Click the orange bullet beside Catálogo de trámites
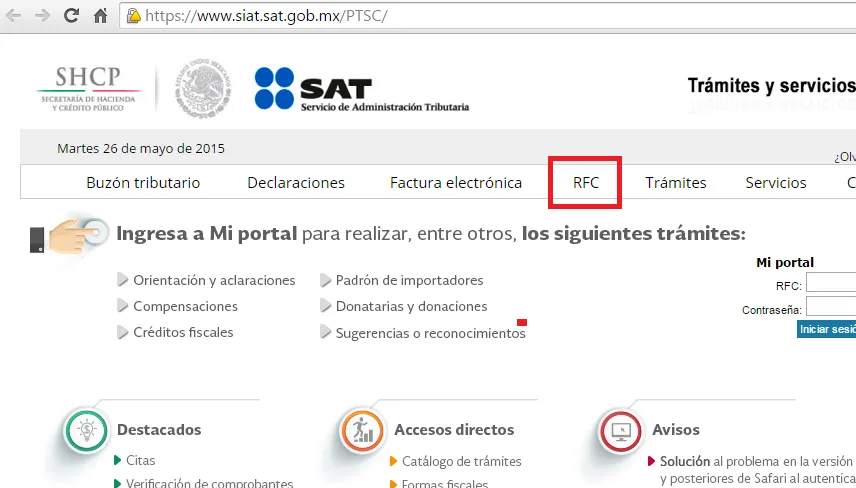 (394, 461)
